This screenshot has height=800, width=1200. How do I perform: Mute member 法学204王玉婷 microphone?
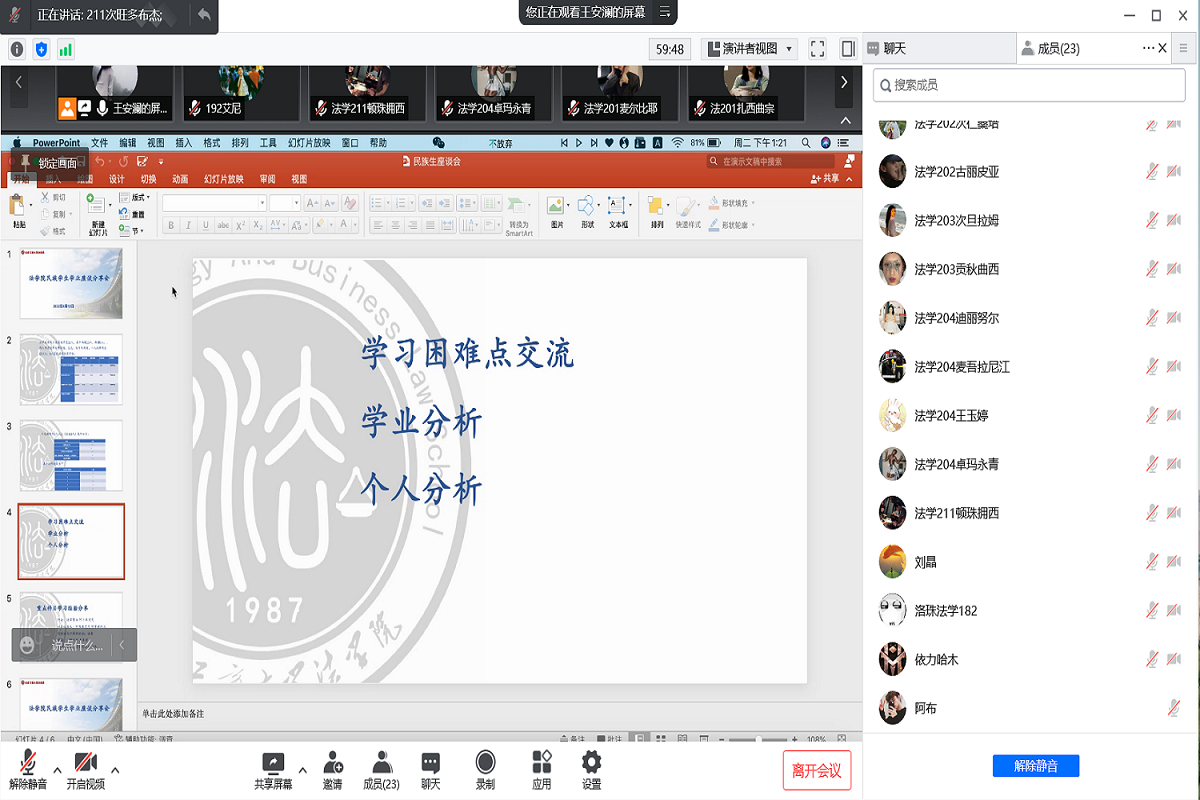point(1152,414)
